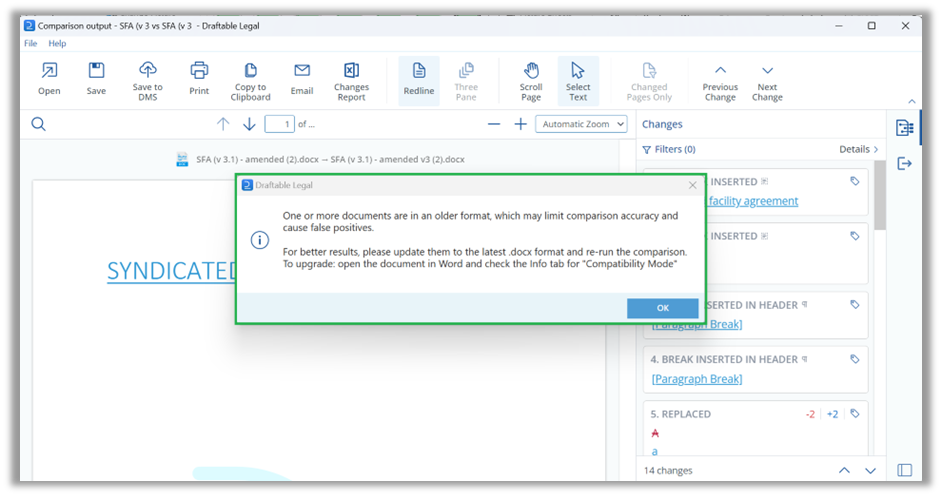The width and height of the screenshot is (942, 496).
Task: Click the export arrow sidebar icon
Action: coord(904,163)
